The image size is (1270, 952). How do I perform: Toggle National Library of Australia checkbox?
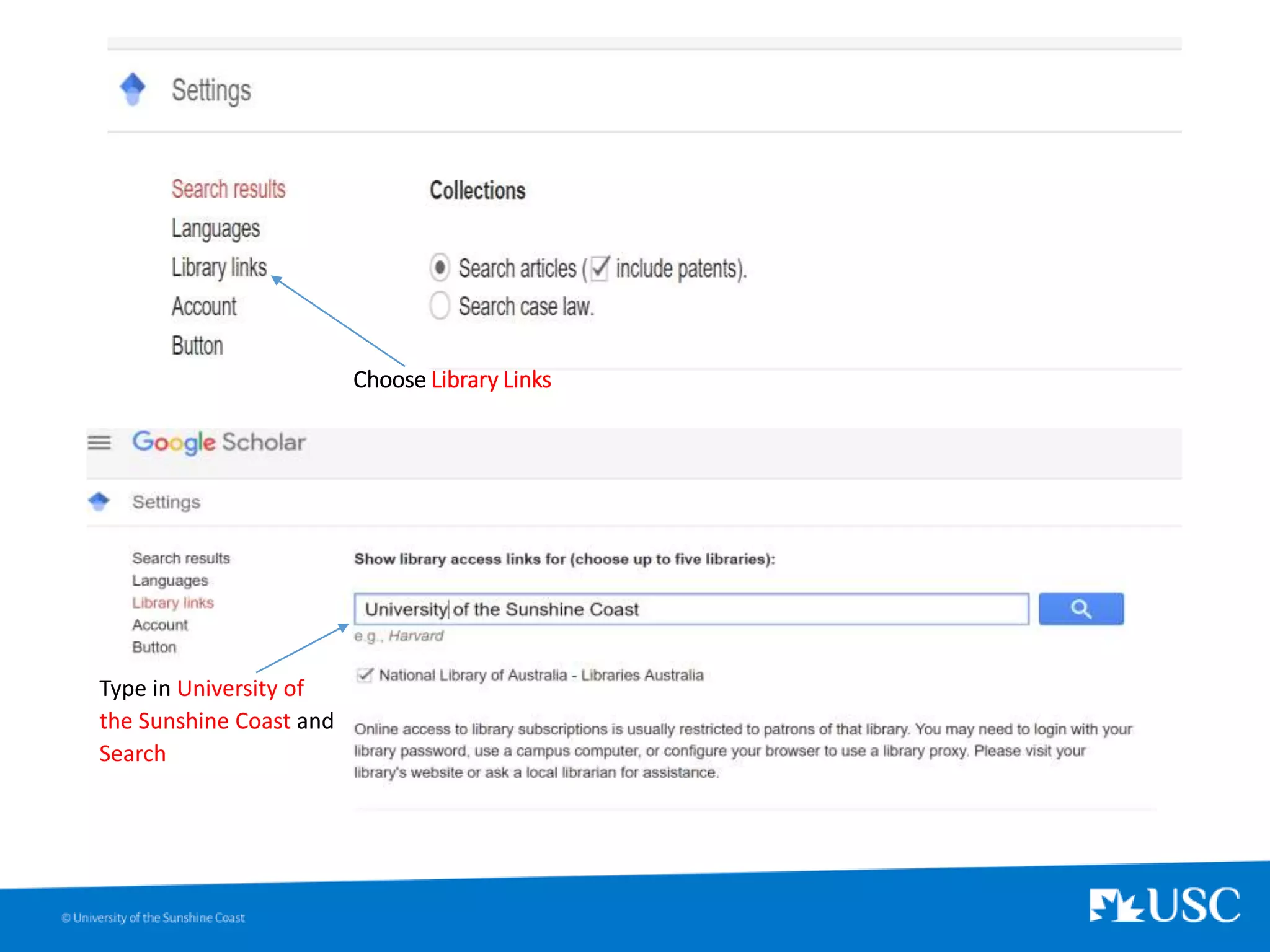[x=365, y=674]
